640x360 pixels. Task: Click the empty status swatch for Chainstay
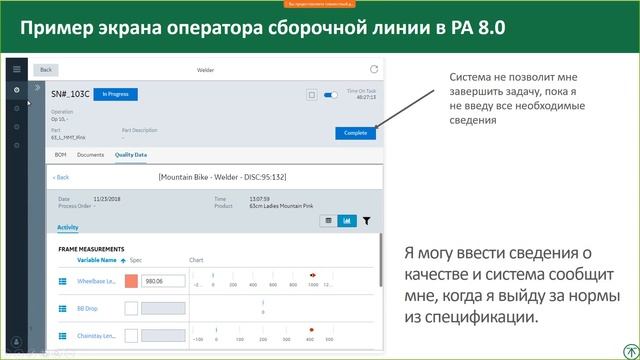coord(131,336)
